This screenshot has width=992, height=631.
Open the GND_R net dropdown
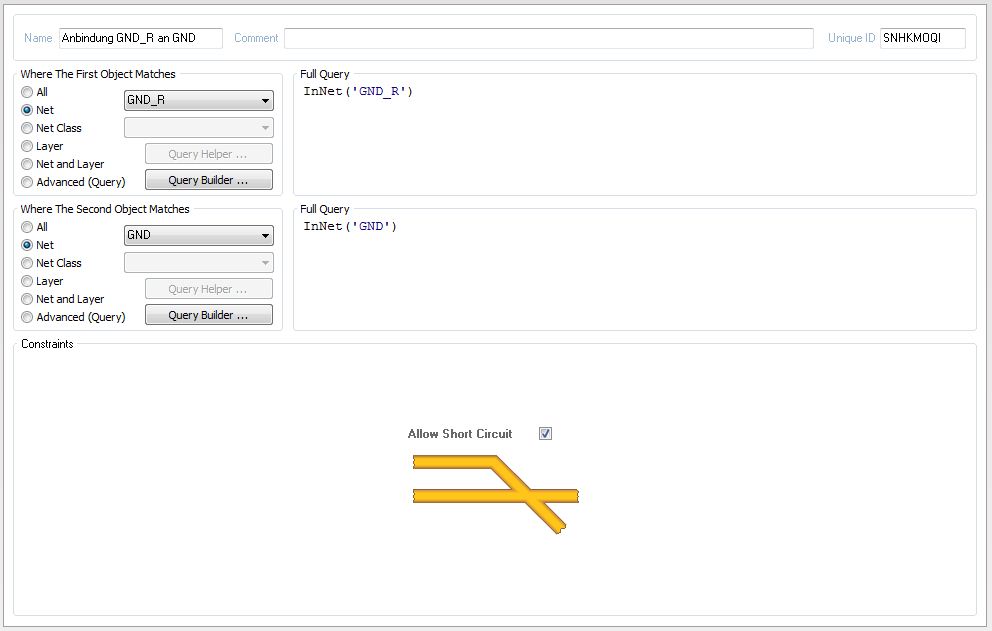(x=199, y=100)
